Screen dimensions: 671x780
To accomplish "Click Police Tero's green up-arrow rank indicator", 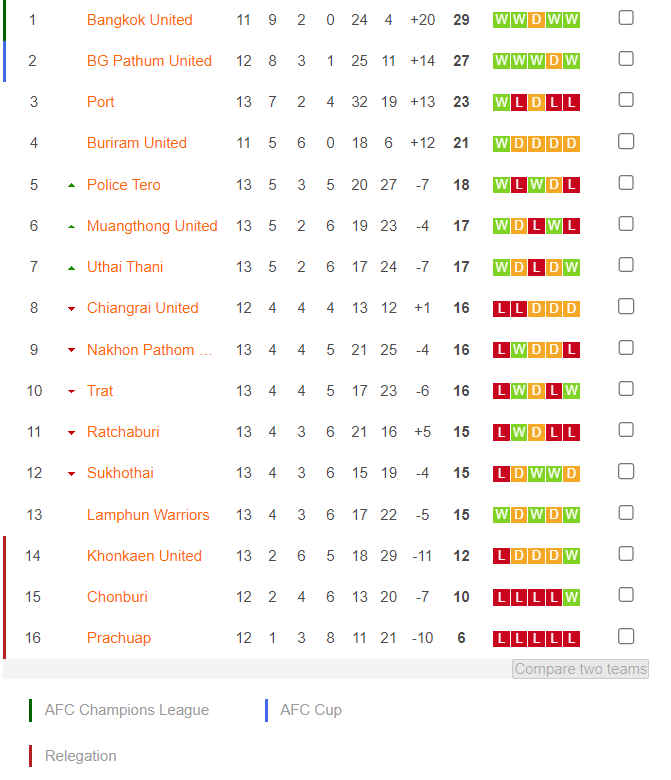I will (x=72, y=186).
